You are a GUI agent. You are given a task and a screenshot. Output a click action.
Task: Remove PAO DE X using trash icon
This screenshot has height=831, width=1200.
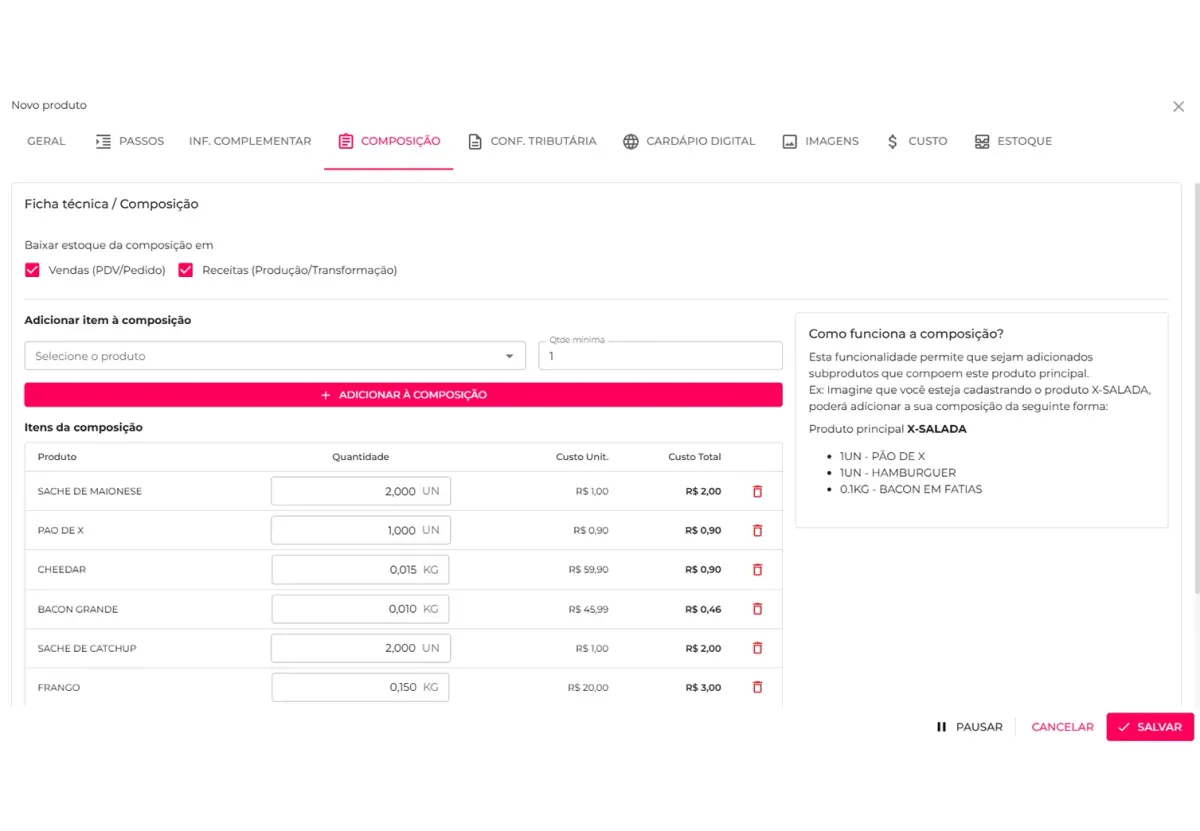757,530
